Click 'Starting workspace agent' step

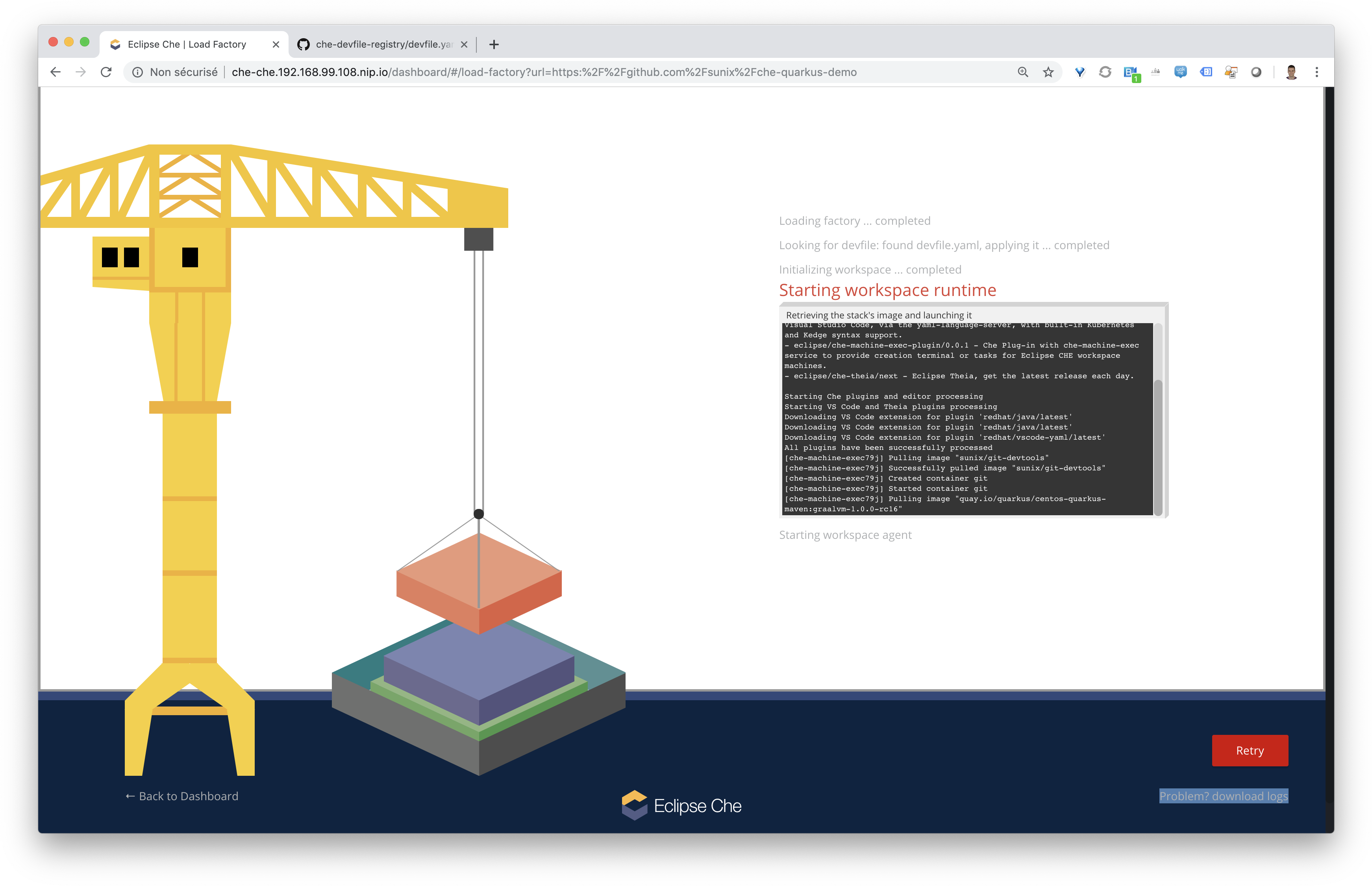(x=845, y=535)
